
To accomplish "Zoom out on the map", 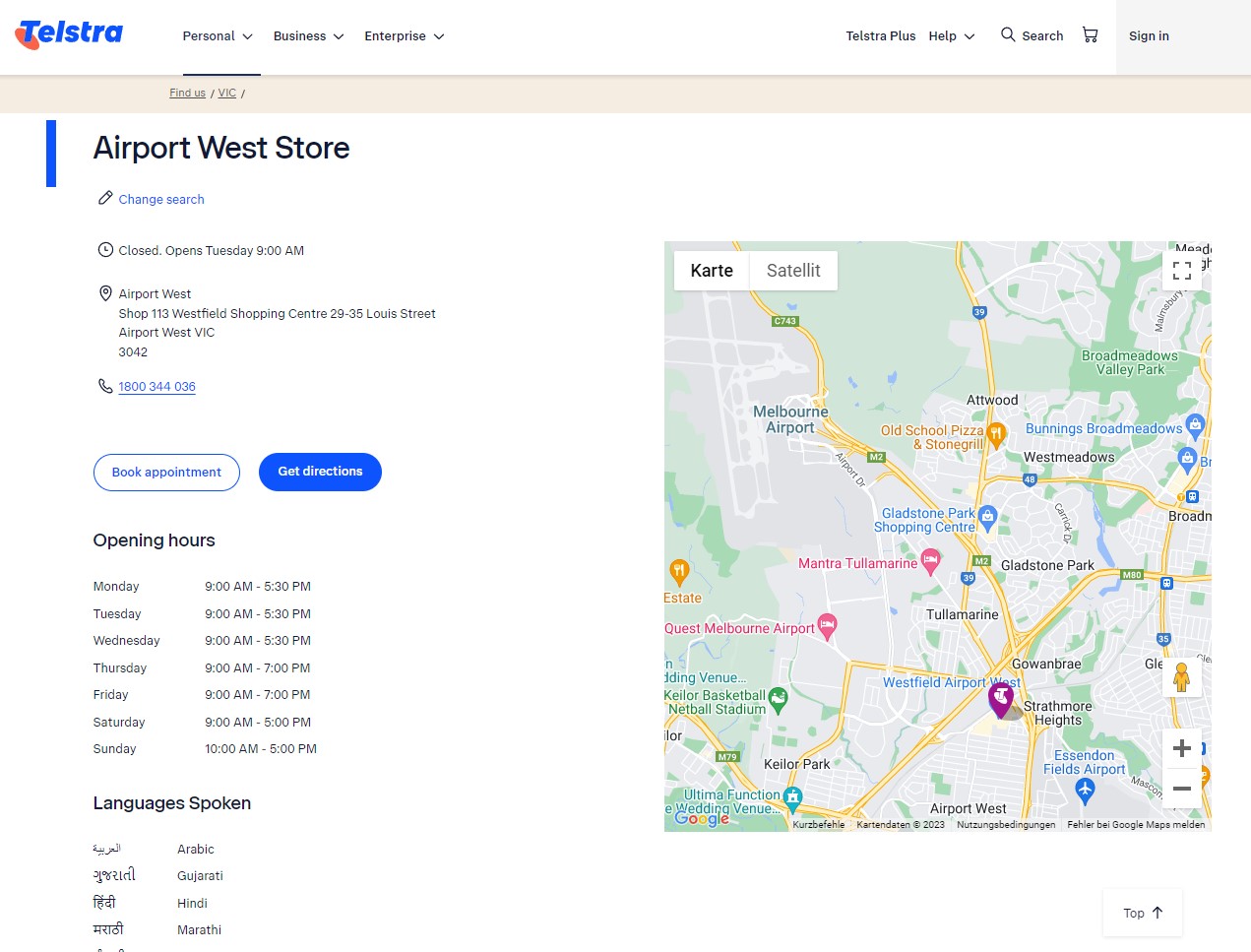I will pos(1182,789).
